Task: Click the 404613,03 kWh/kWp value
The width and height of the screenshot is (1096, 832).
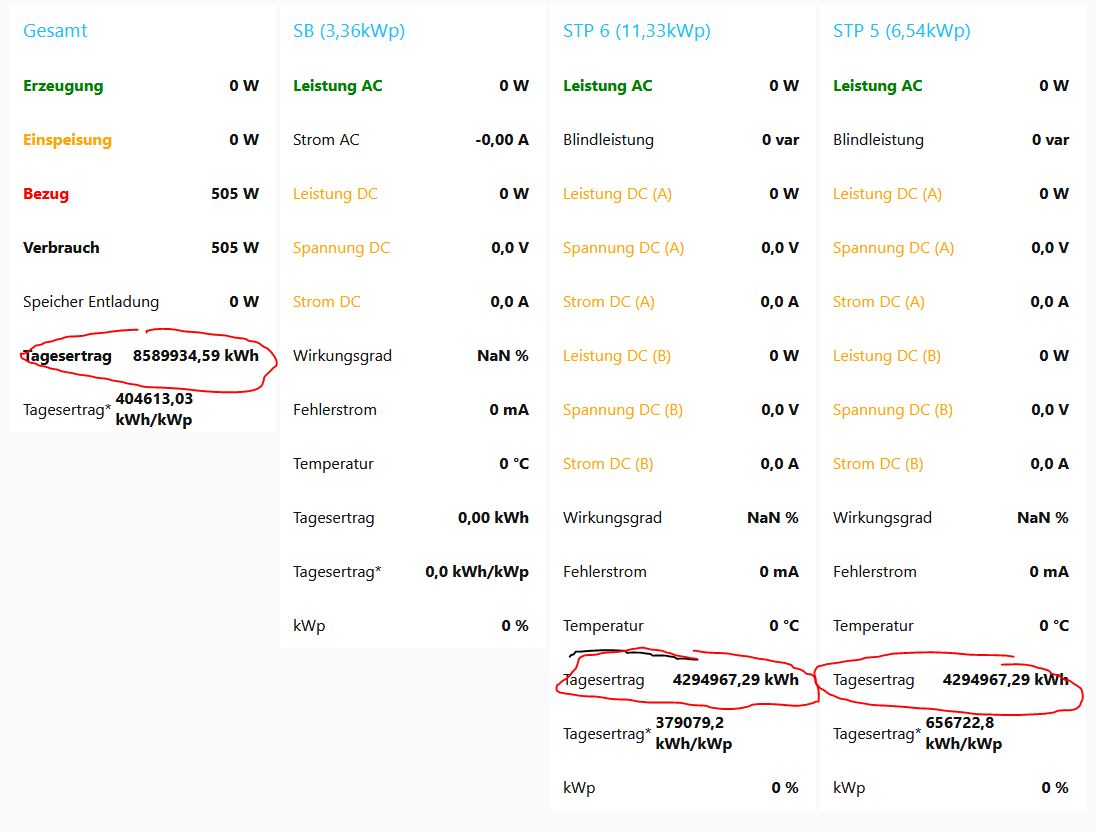Action: 154,409
